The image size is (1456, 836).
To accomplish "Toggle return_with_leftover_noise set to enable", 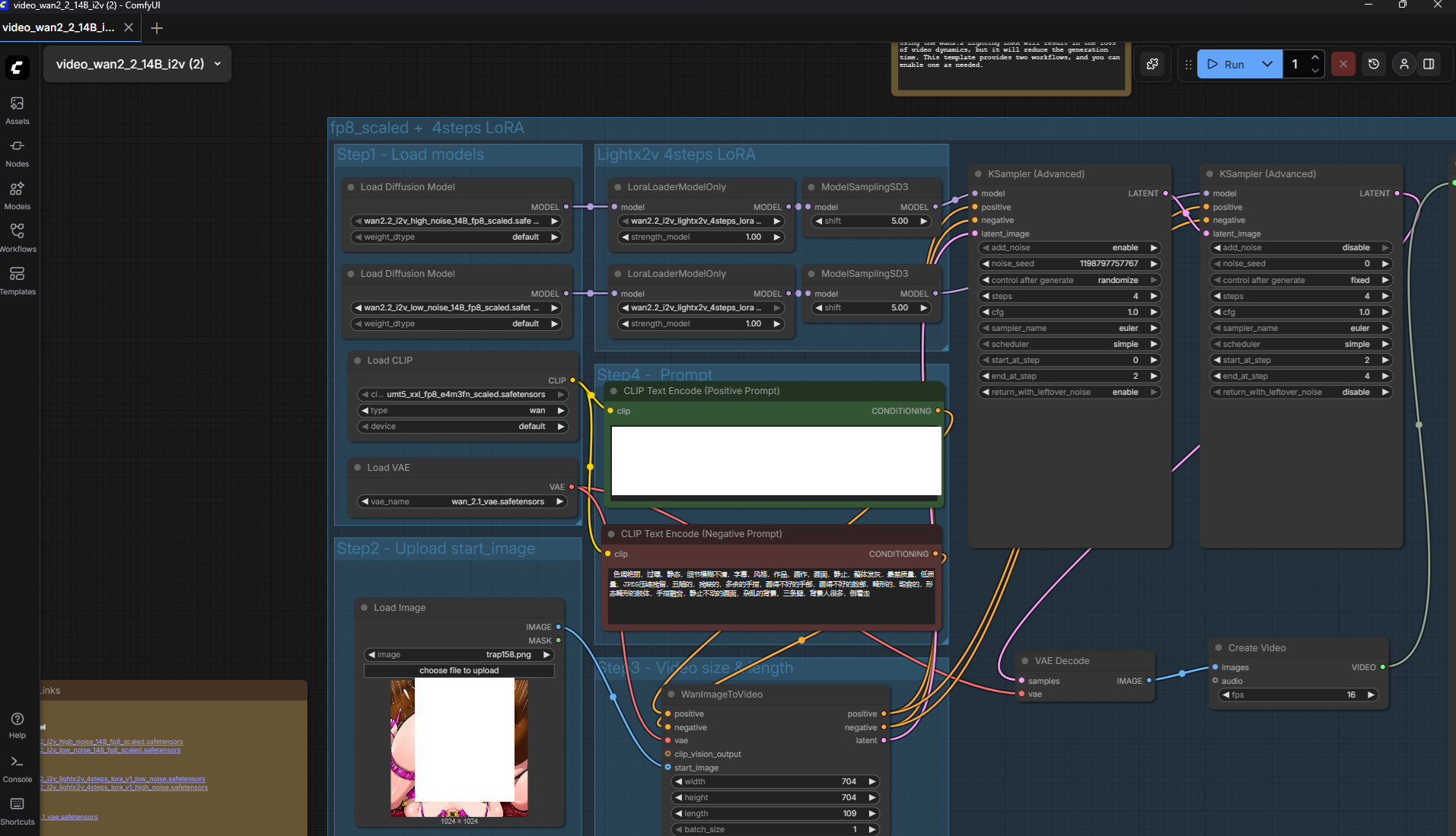I will point(1069,393).
